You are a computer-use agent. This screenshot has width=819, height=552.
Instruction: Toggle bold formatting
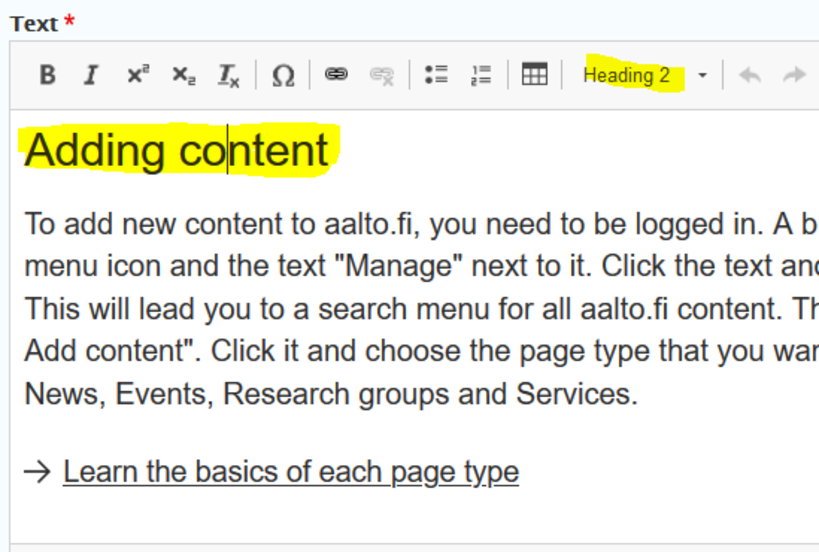click(x=47, y=75)
